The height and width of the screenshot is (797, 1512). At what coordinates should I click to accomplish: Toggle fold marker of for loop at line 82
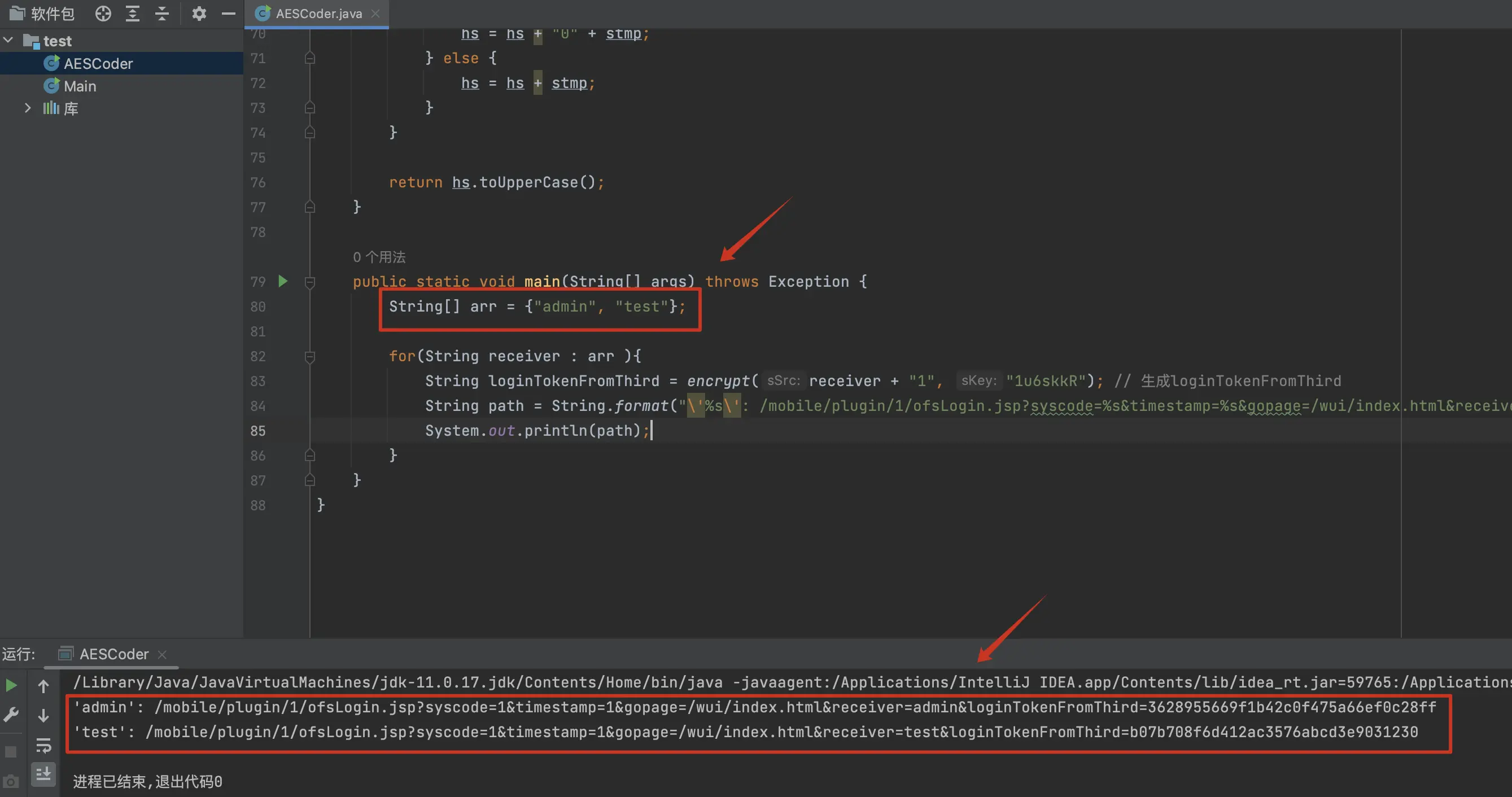point(310,356)
